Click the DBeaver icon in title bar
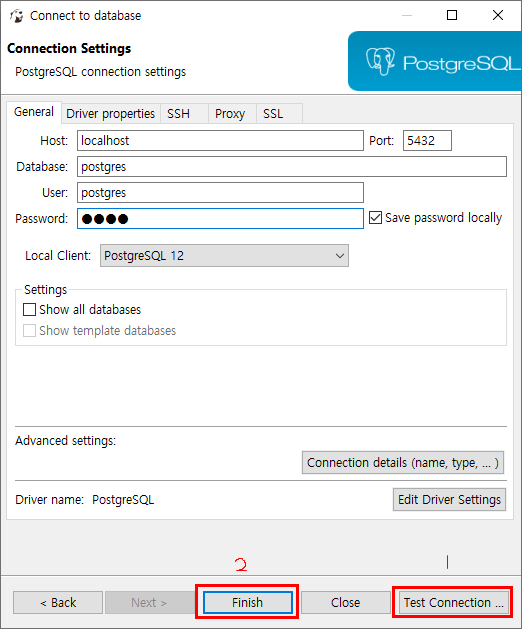The width and height of the screenshot is (522, 629). 16,16
